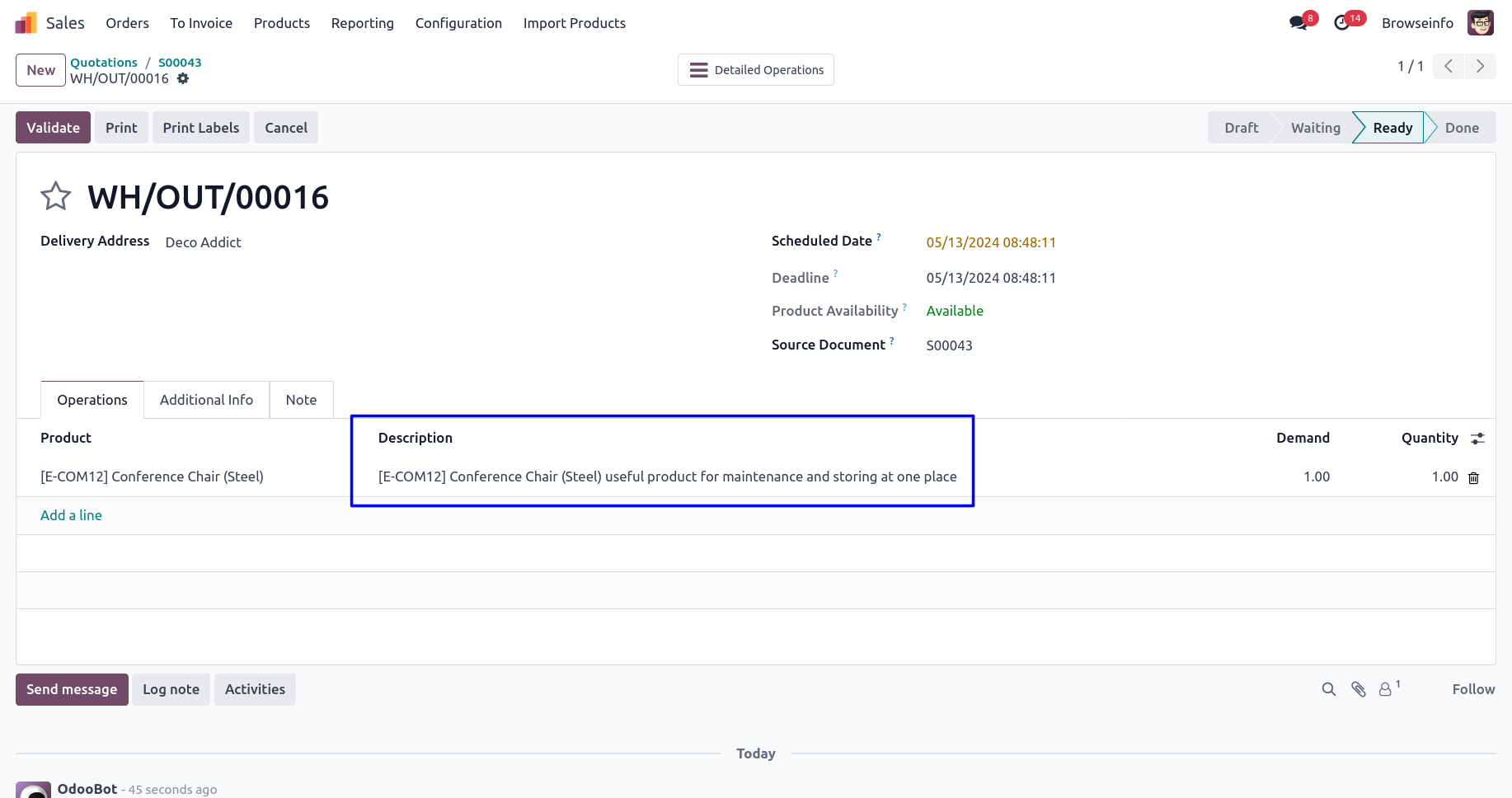Click the Add a line link
This screenshot has height=798, width=1512.
(x=71, y=515)
